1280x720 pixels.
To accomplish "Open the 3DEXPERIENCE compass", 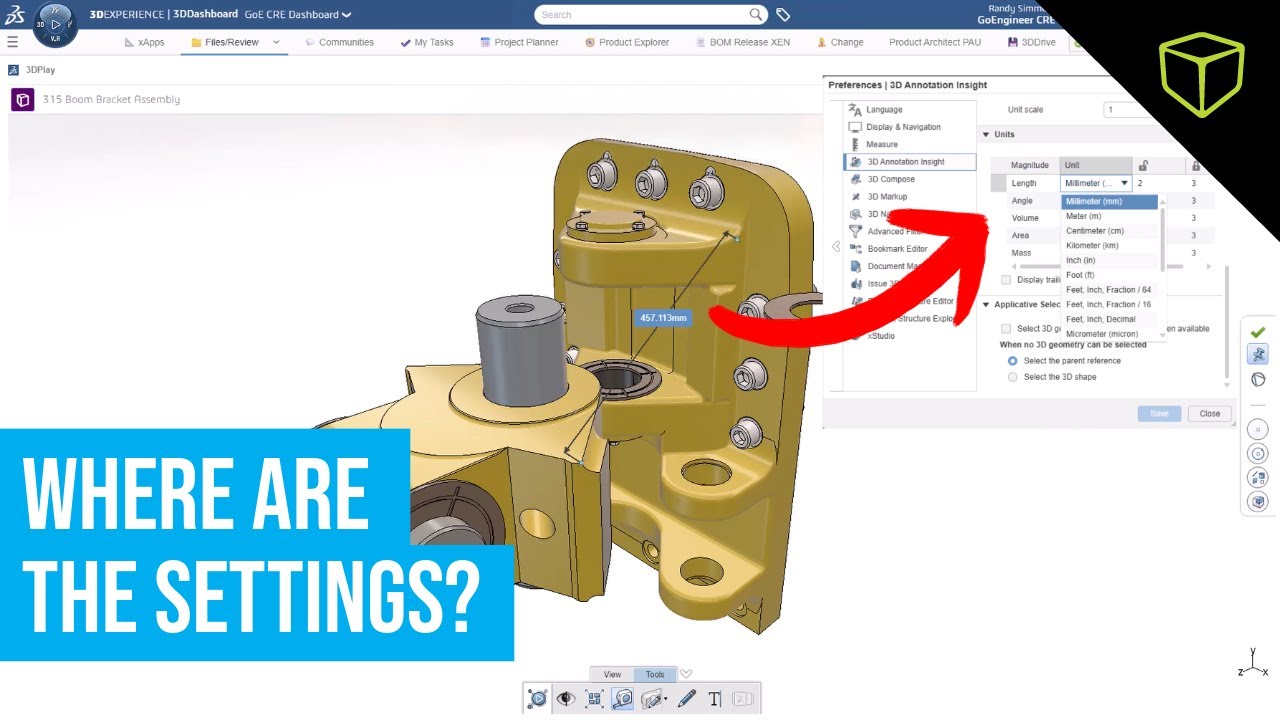I will click(x=55, y=24).
